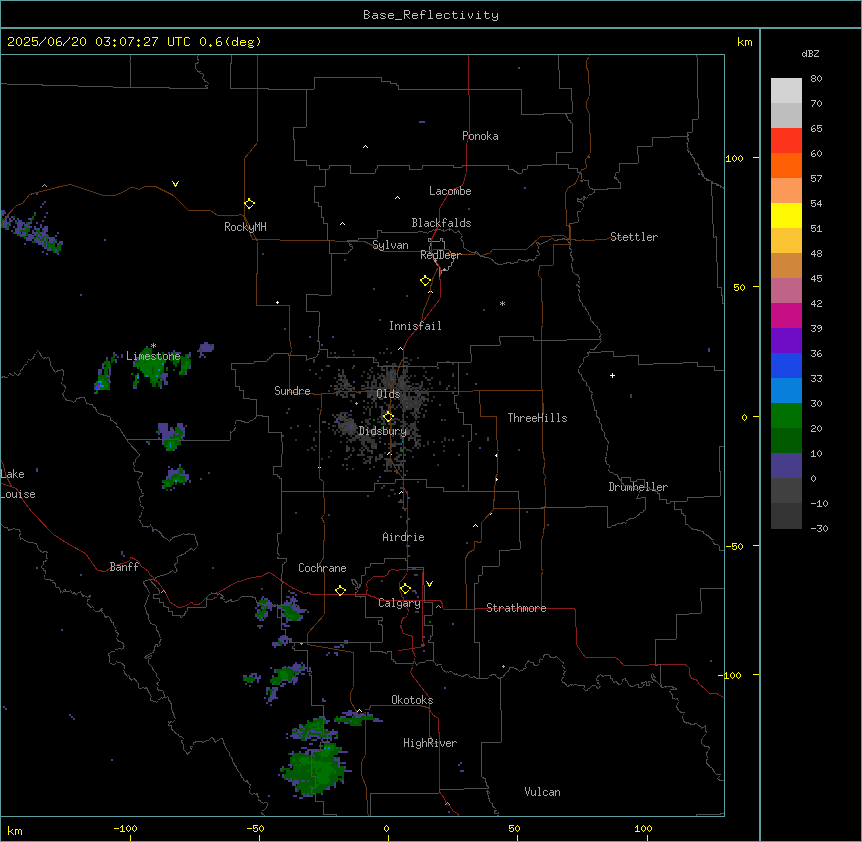Screen dimensions: 862x842
Task: Select the Limestone label
Action: point(153,356)
